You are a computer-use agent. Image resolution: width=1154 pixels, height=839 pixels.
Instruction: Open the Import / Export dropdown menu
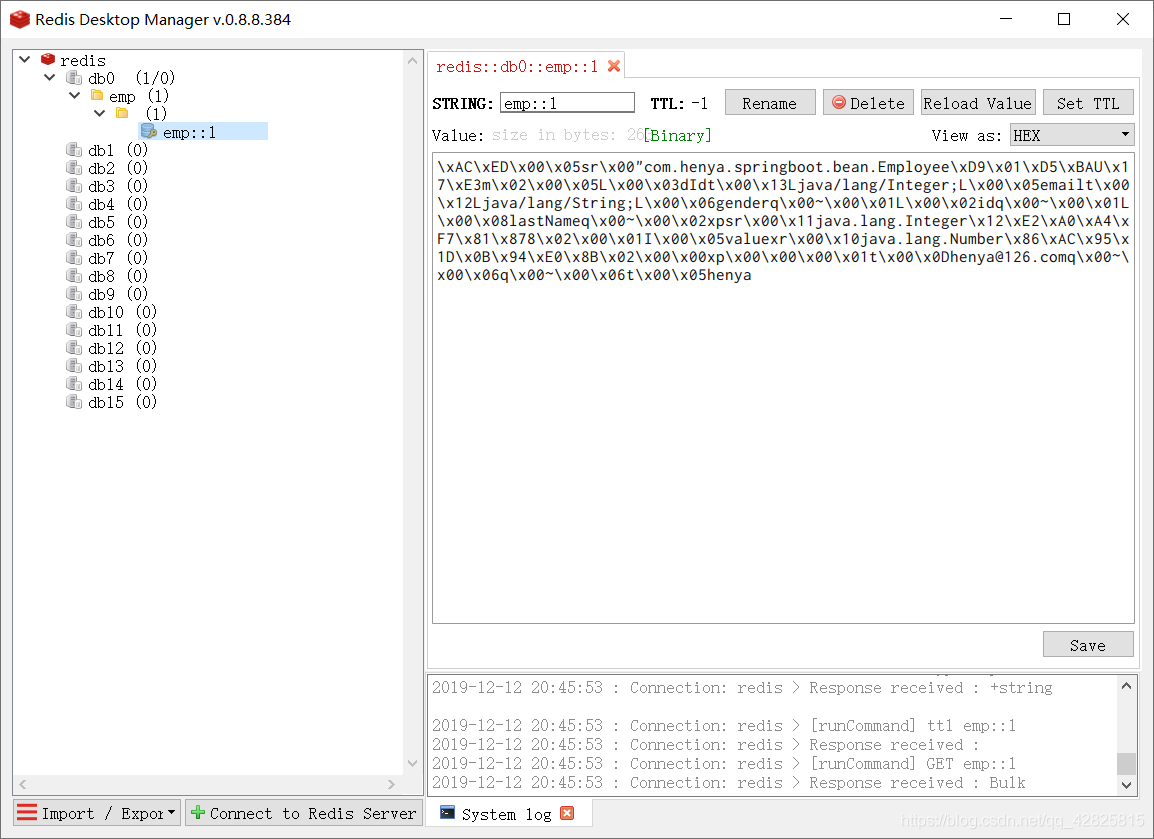coord(96,813)
